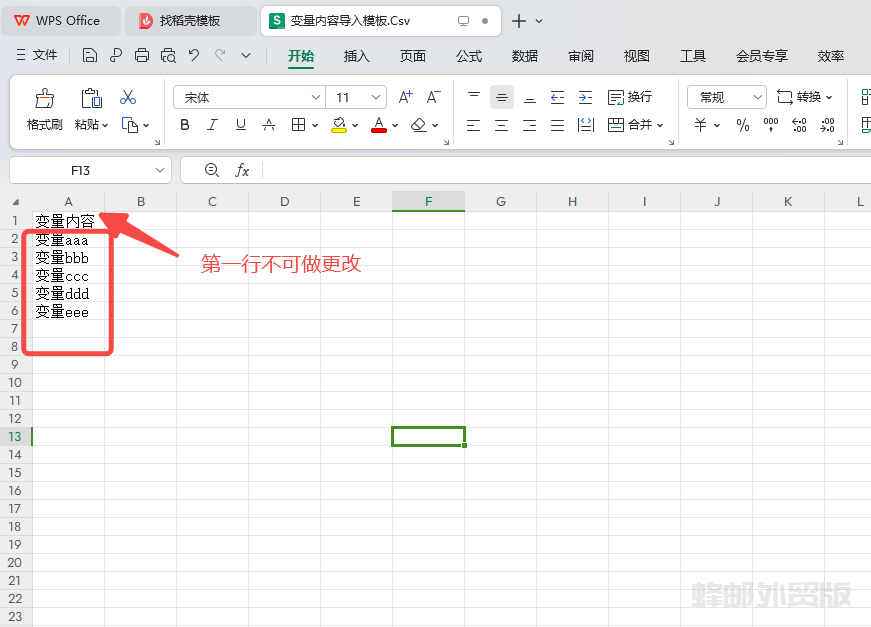Click the fx insert function icon
The height and width of the screenshot is (627, 871).
(242, 170)
